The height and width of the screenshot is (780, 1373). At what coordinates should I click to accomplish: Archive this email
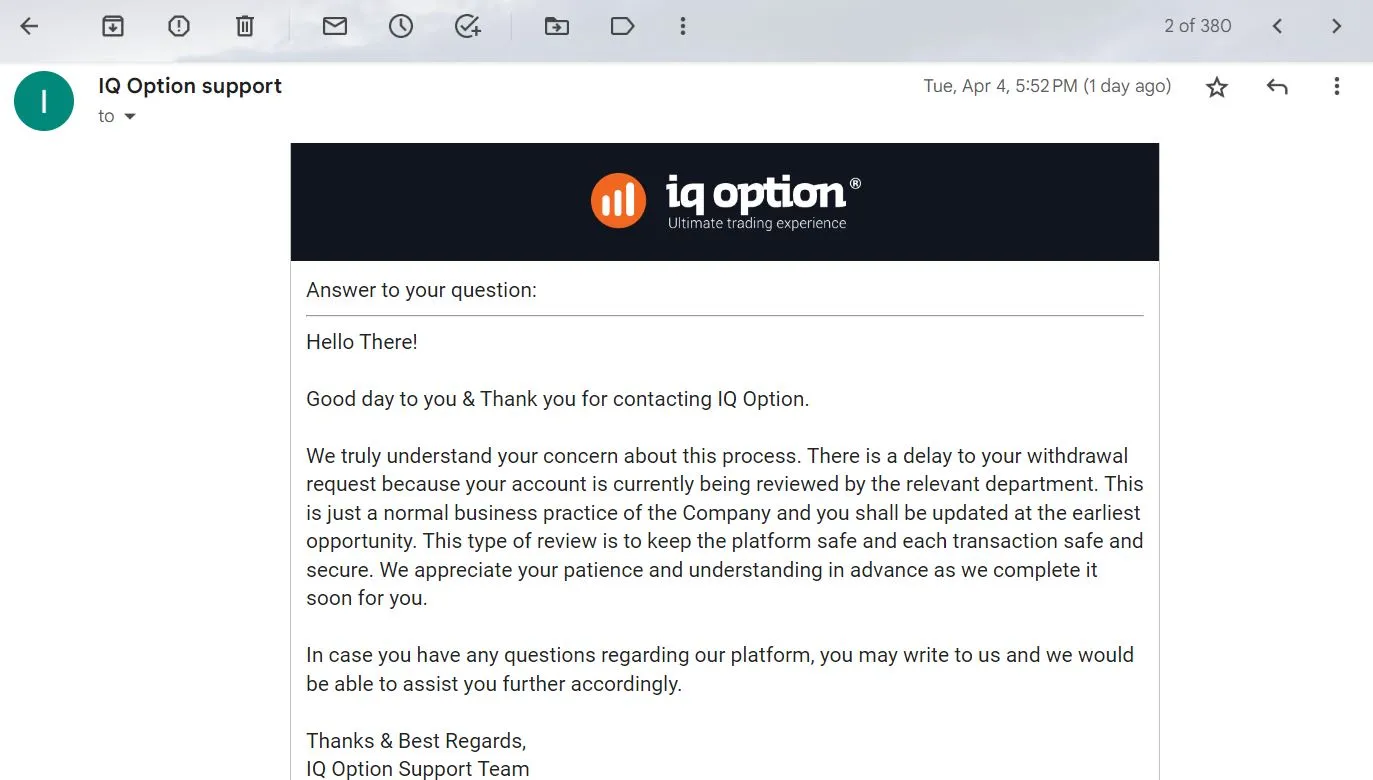coord(113,27)
